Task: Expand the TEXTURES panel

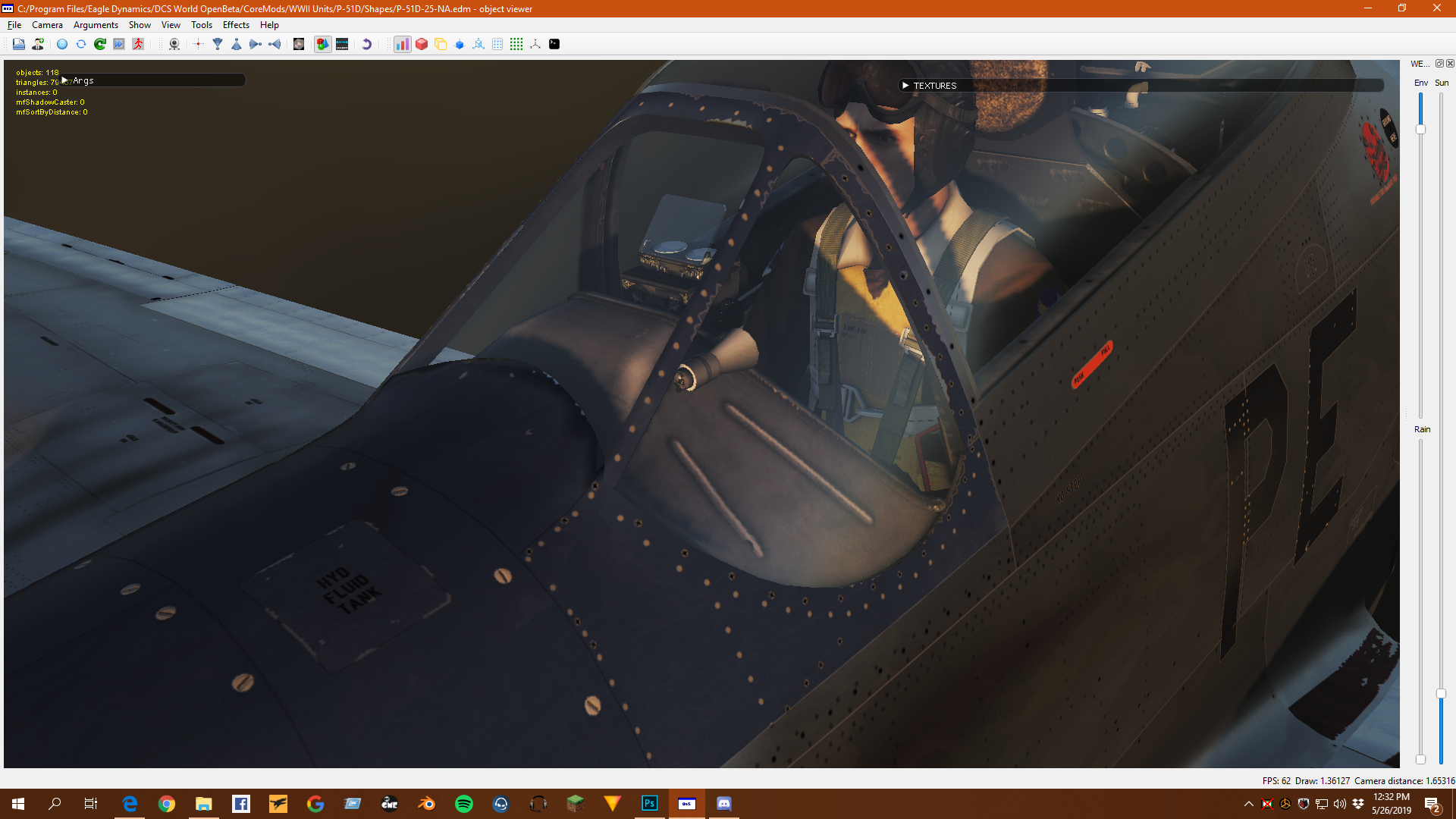Action: click(x=905, y=86)
